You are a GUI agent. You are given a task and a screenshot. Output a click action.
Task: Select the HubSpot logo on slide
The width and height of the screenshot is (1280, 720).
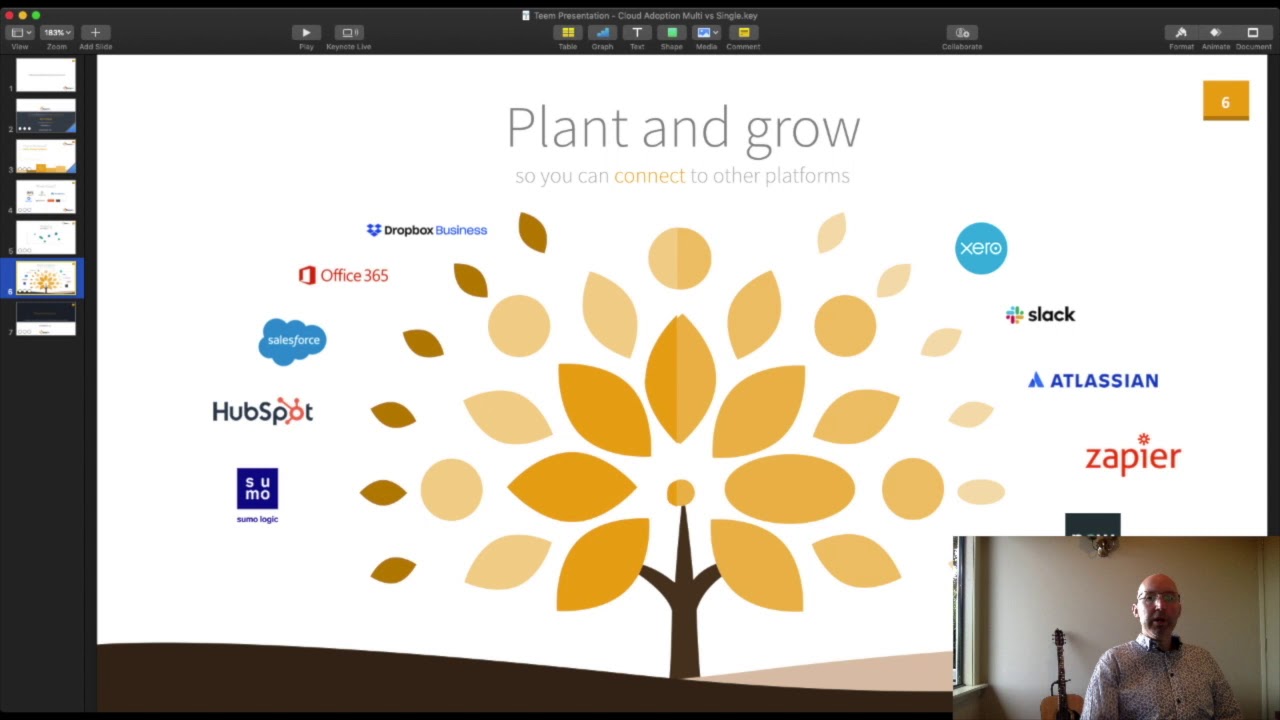click(263, 411)
